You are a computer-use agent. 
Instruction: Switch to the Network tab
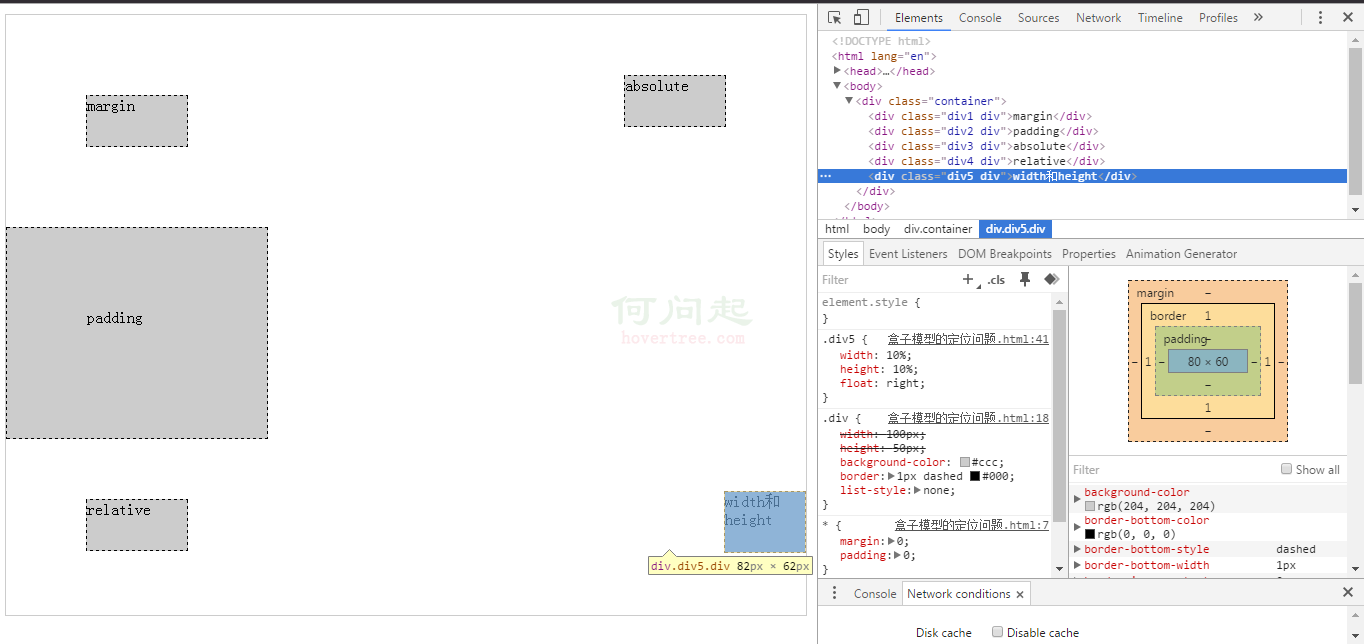(x=1098, y=18)
